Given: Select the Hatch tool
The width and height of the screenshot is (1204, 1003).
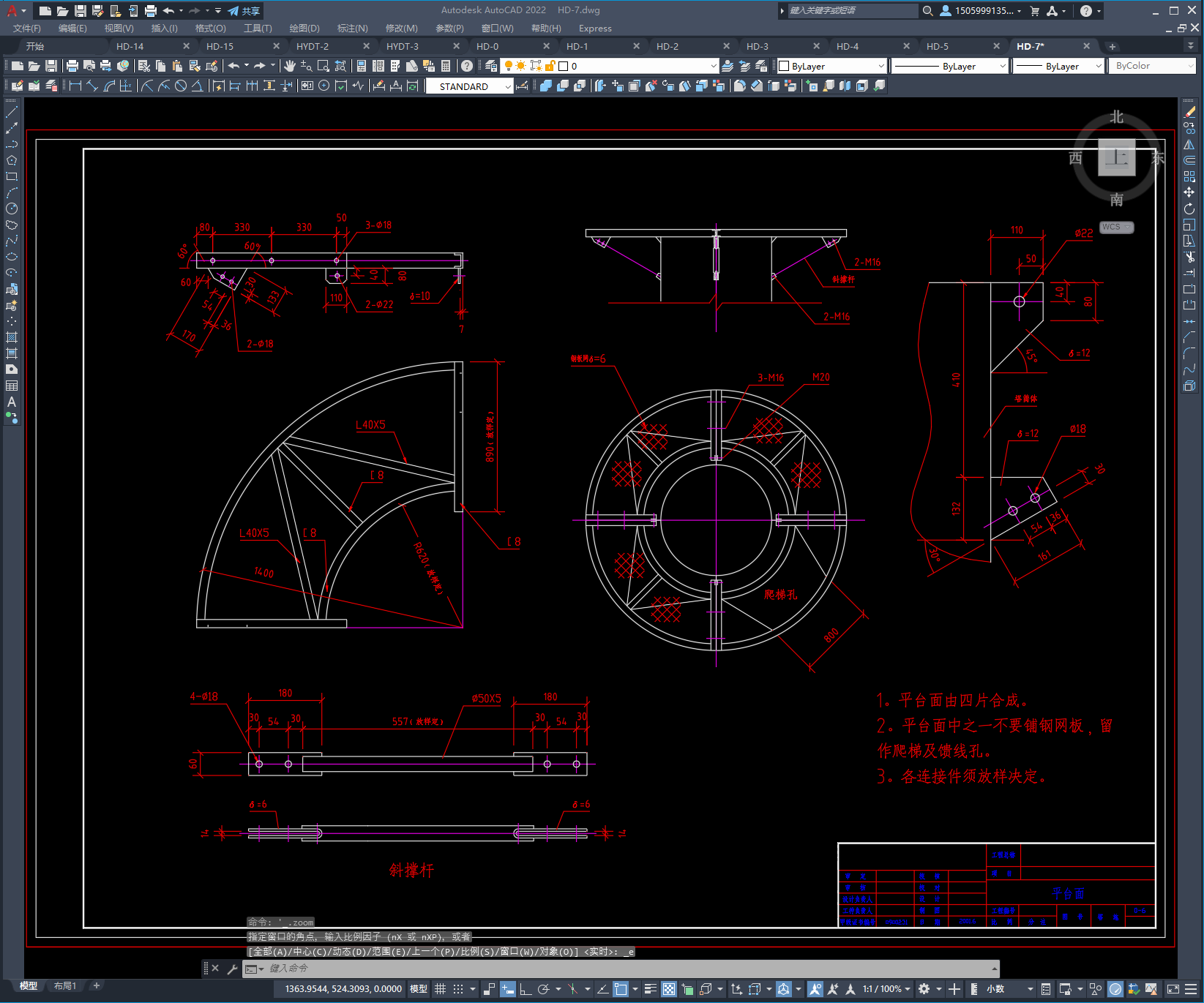Looking at the screenshot, I should (x=12, y=337).
